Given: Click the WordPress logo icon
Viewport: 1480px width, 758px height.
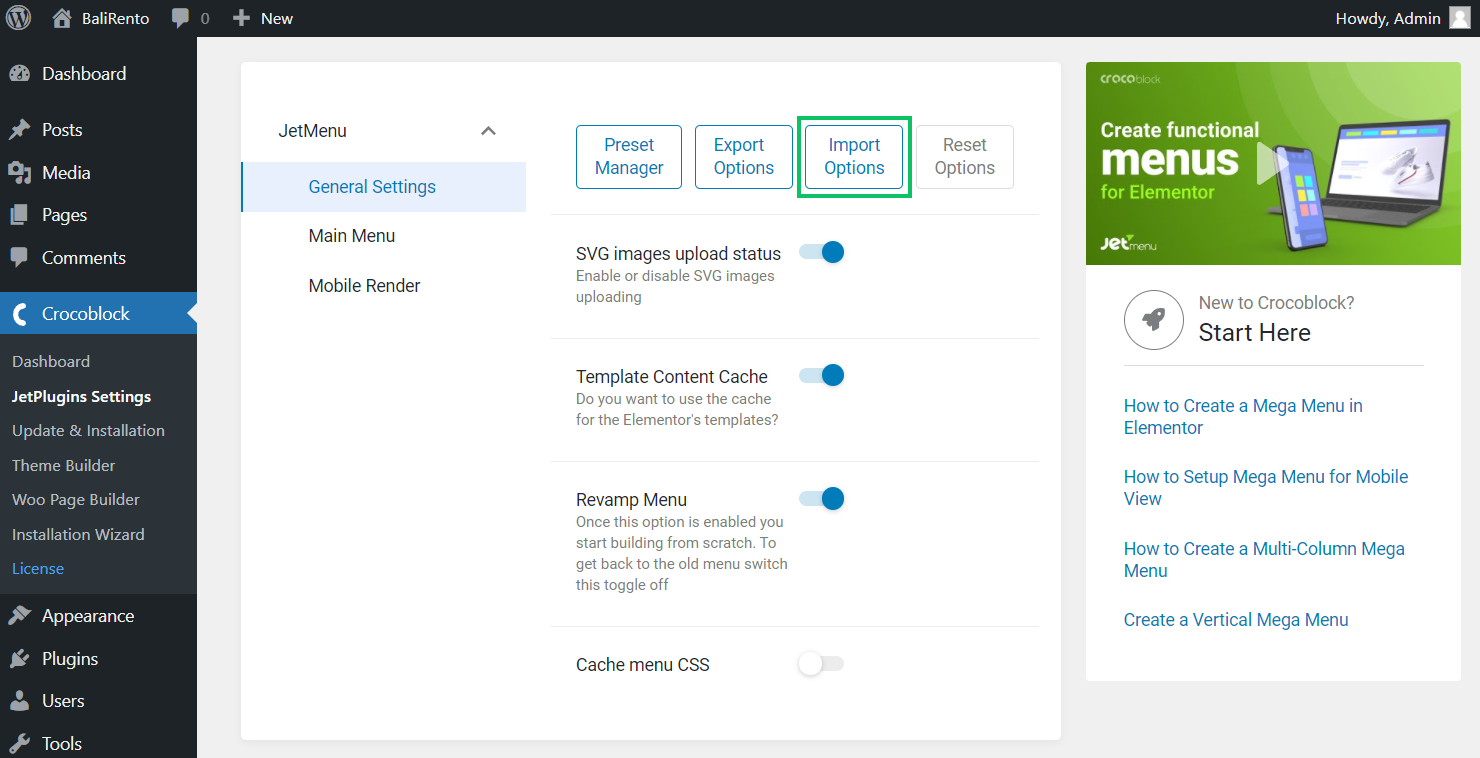Looking at the screenshot, I should 19,18.
